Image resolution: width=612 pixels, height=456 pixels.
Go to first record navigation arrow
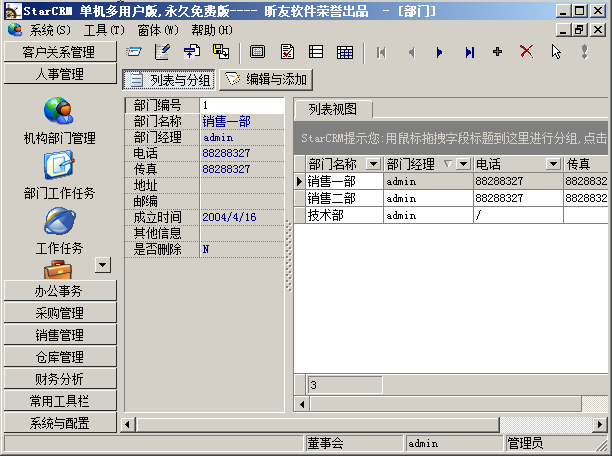click(381, 52)
